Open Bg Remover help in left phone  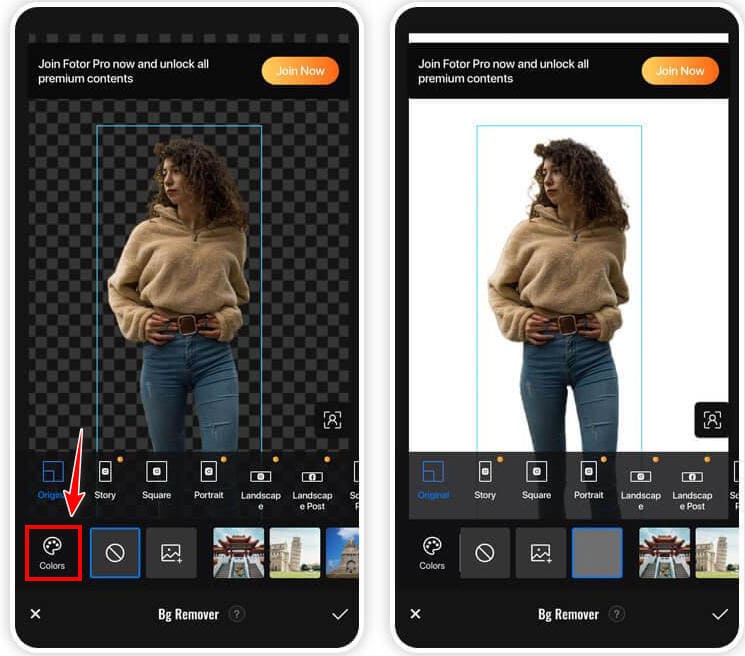237,614
